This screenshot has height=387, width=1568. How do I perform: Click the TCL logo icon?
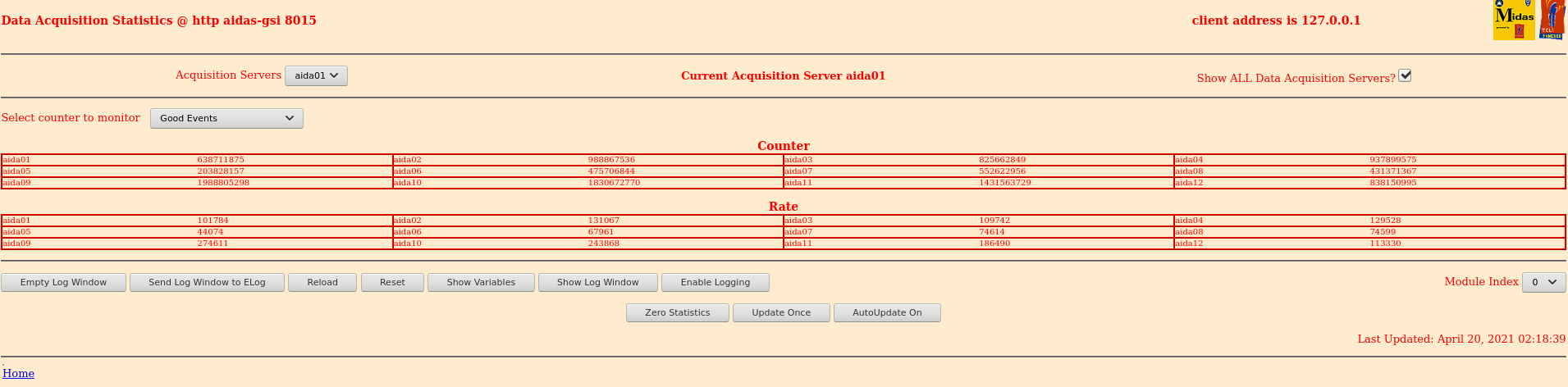(1552, 20)
